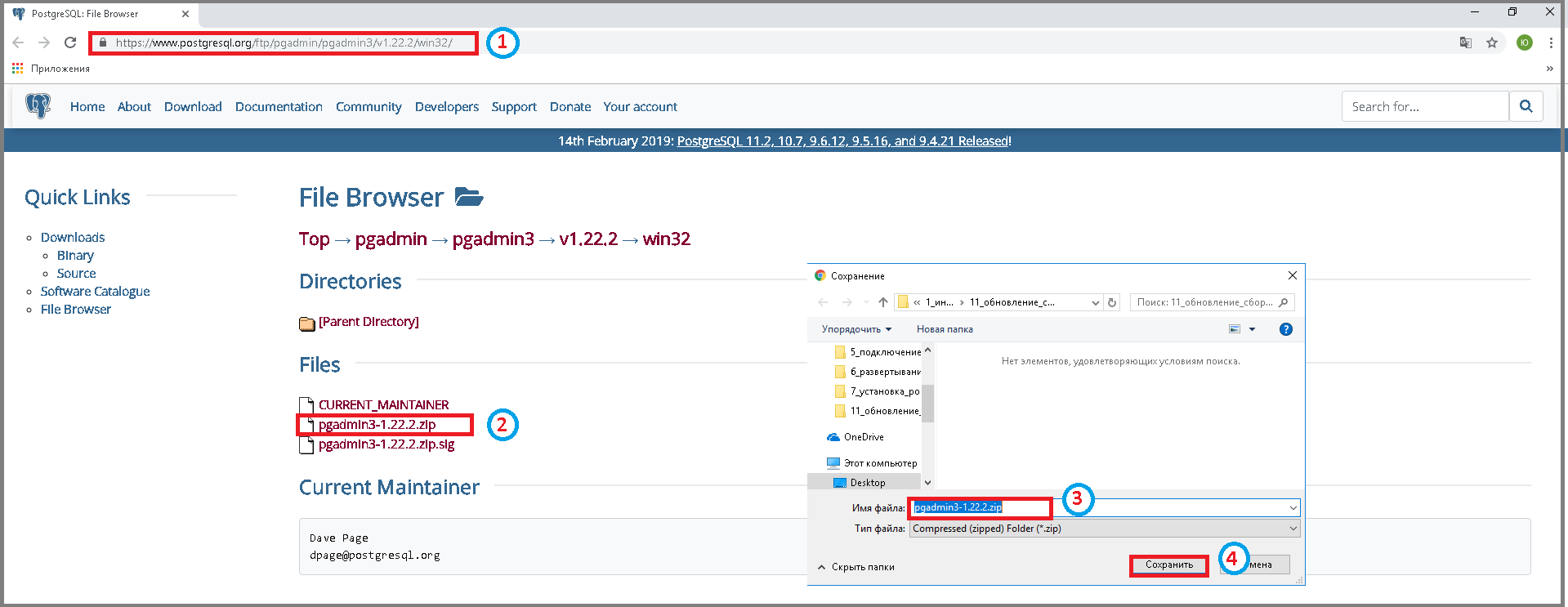Open the Donate nav item
This screenshot has height=607, width=1568.
click(x=570, y=107)
